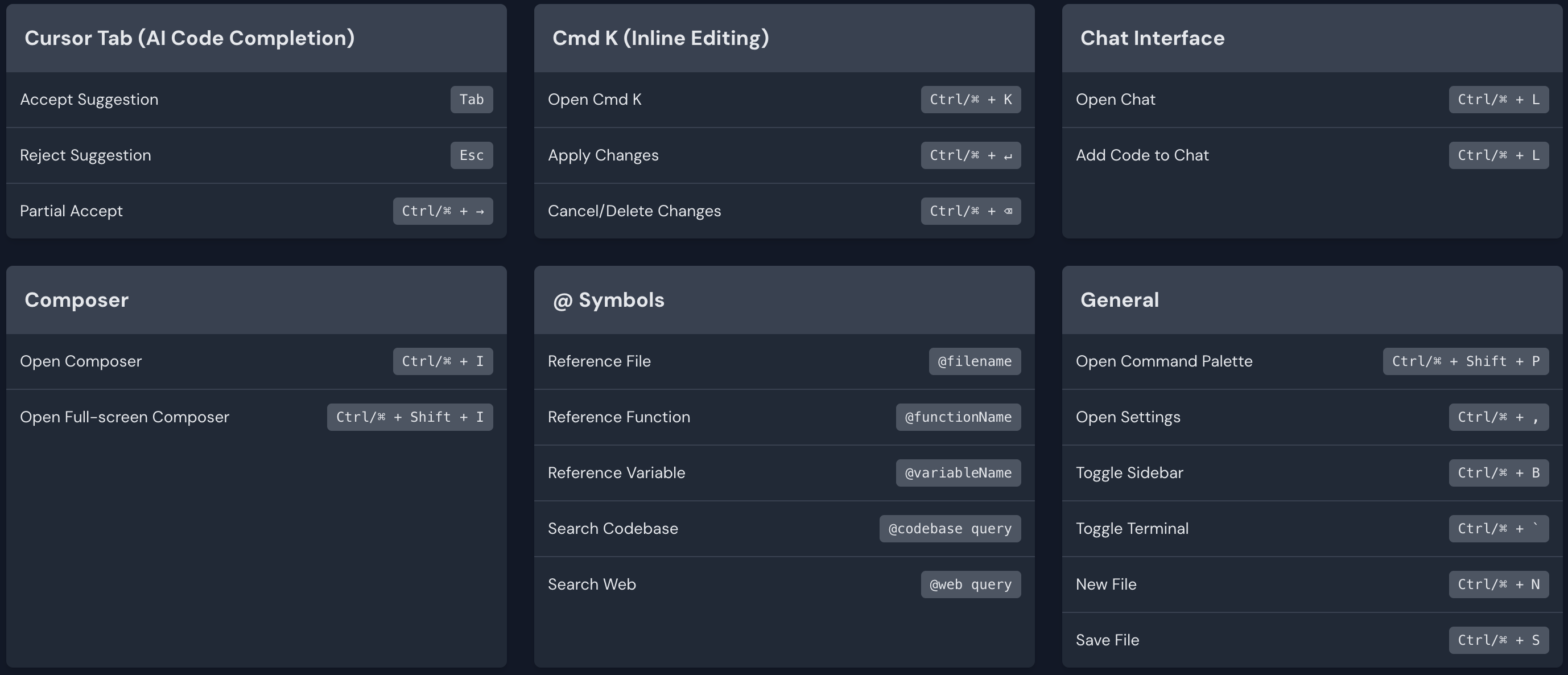1568x675 pixels.
Task: Select the Add Code to Chat label
Action: pos(1142,155)
